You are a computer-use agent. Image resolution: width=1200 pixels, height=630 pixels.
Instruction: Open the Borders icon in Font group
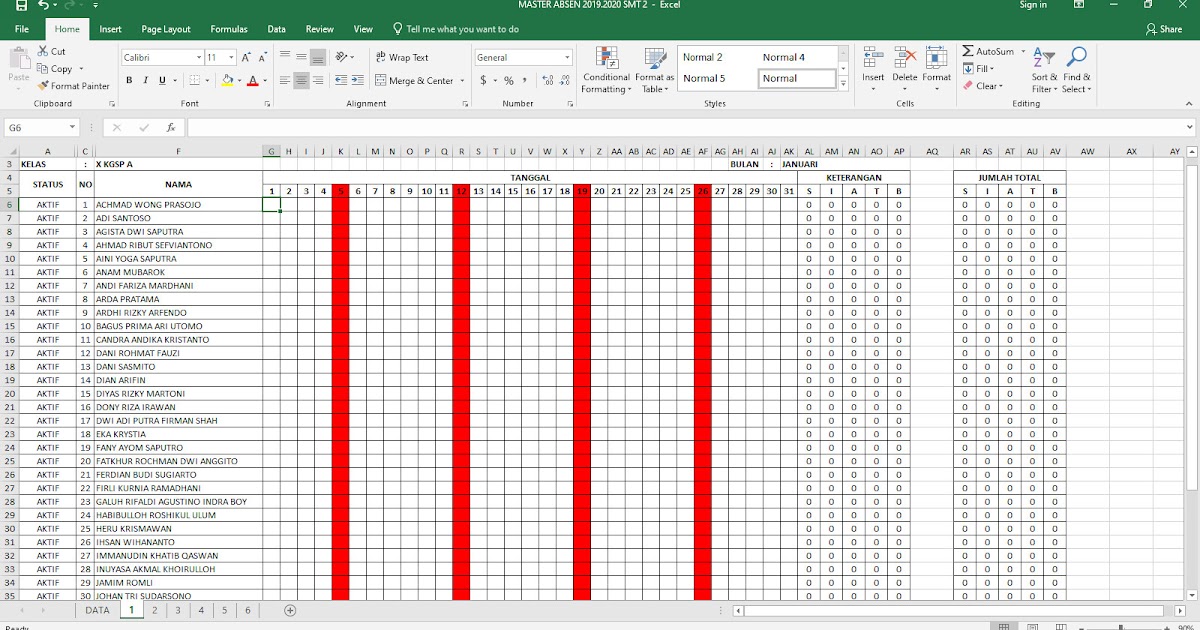[x=195, y=80]
